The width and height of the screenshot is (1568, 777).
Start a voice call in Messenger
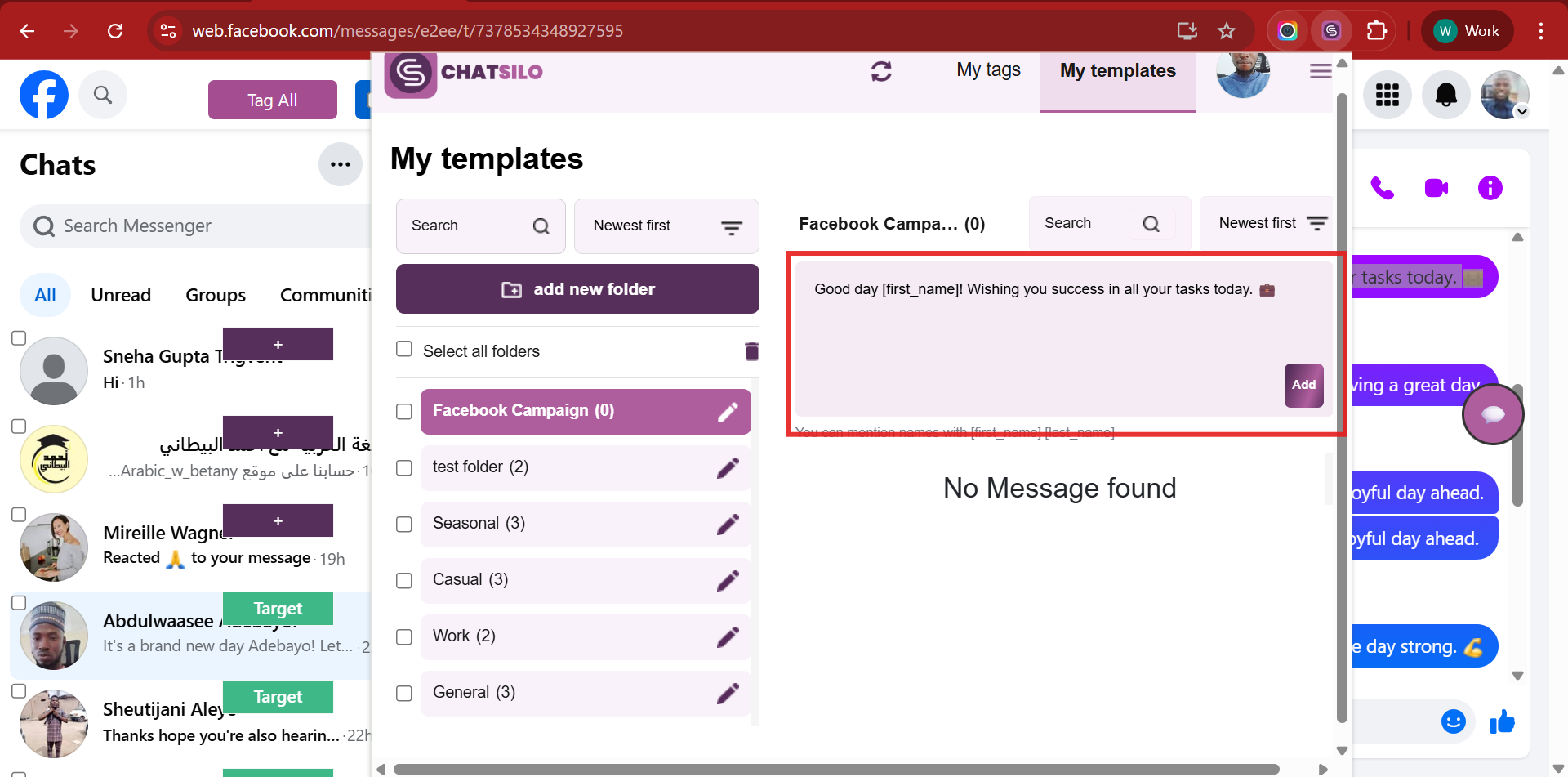(x=1382, y=188)
